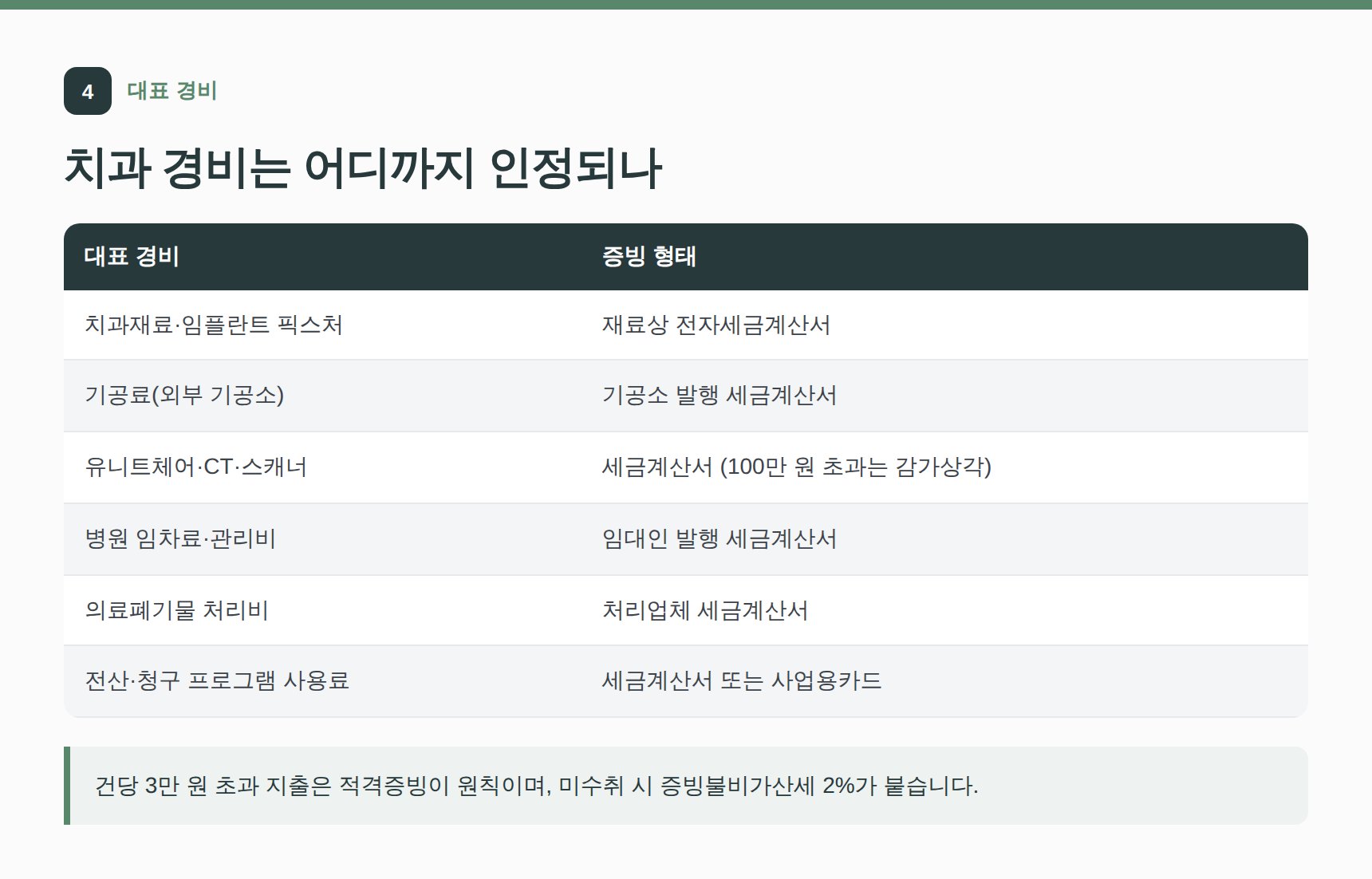Click the '증빙 형태' table column header

click(x=944, y=257)
